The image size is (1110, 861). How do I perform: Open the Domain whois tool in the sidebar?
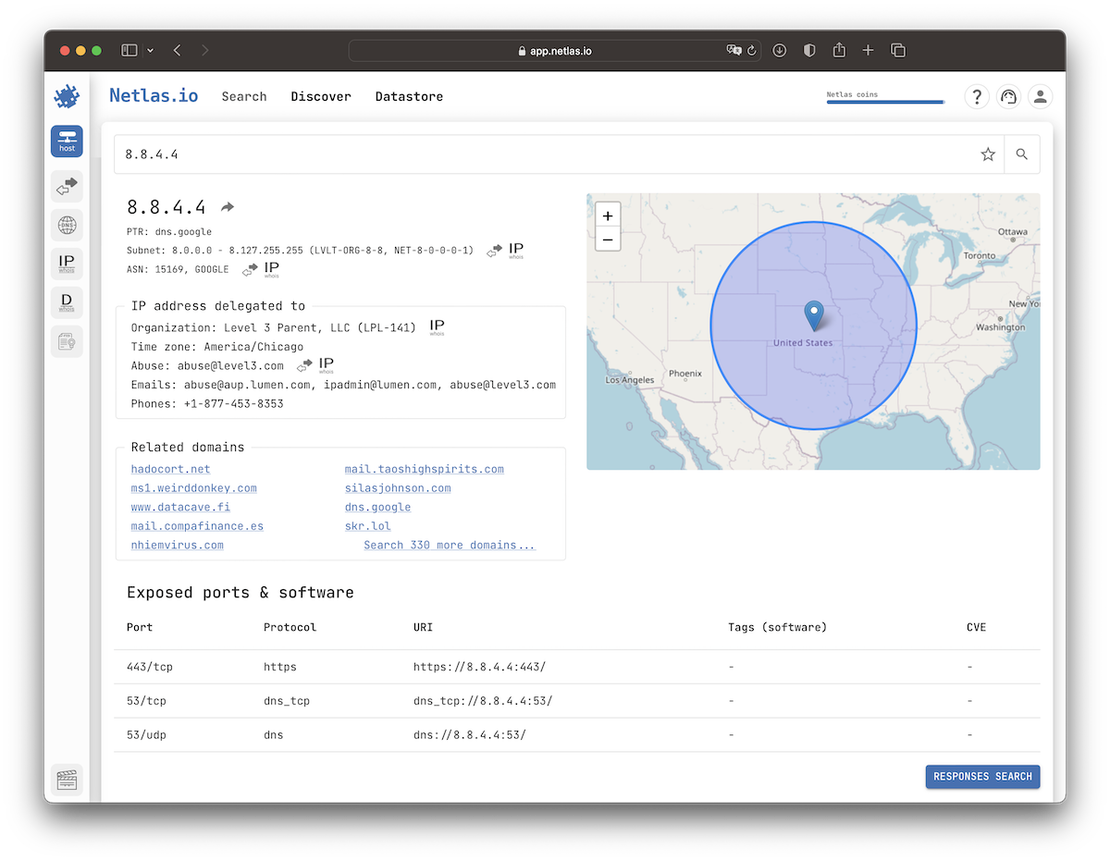(x=66, y=302)
